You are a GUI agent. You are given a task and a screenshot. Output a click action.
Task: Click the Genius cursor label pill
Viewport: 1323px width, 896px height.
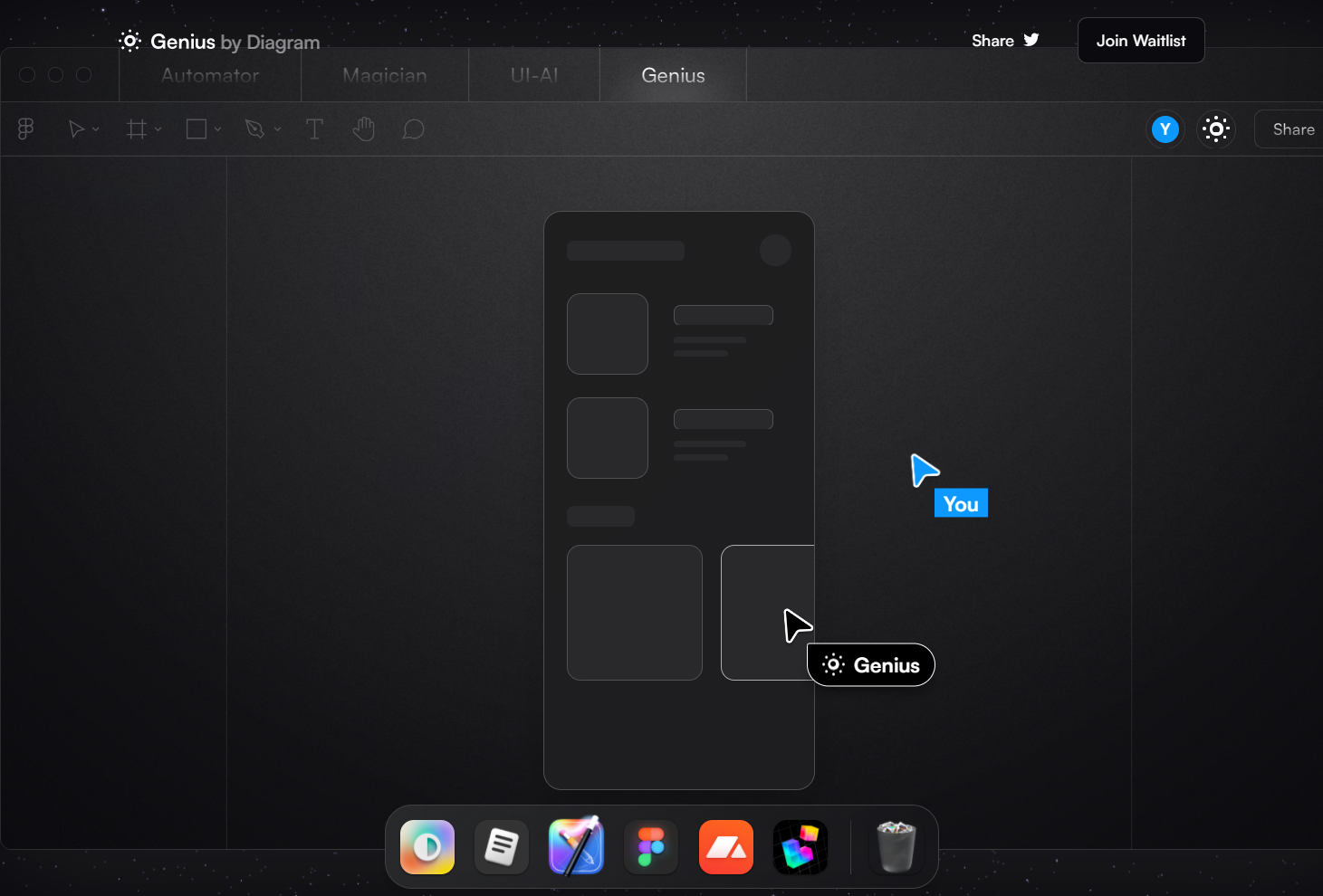point(871,665)
